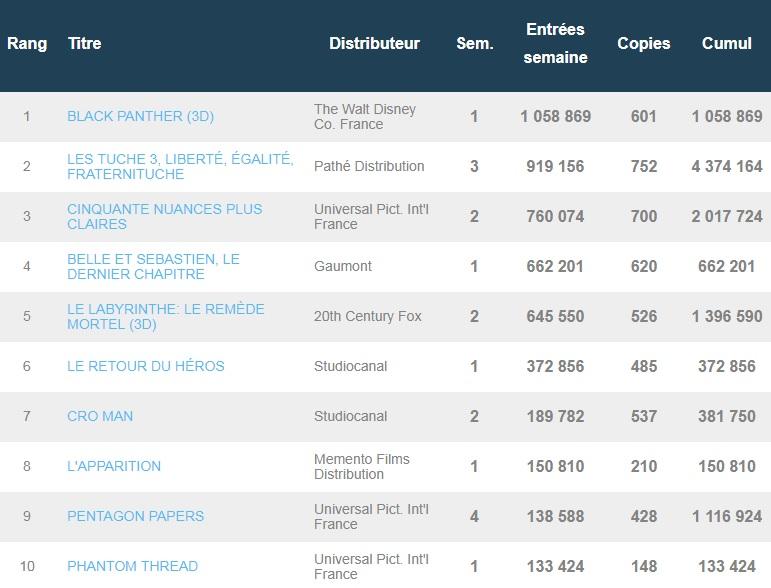Open the BLACK PANTHER (3D) film link
Screen dimensions: 771x588
tap(140, 116)
